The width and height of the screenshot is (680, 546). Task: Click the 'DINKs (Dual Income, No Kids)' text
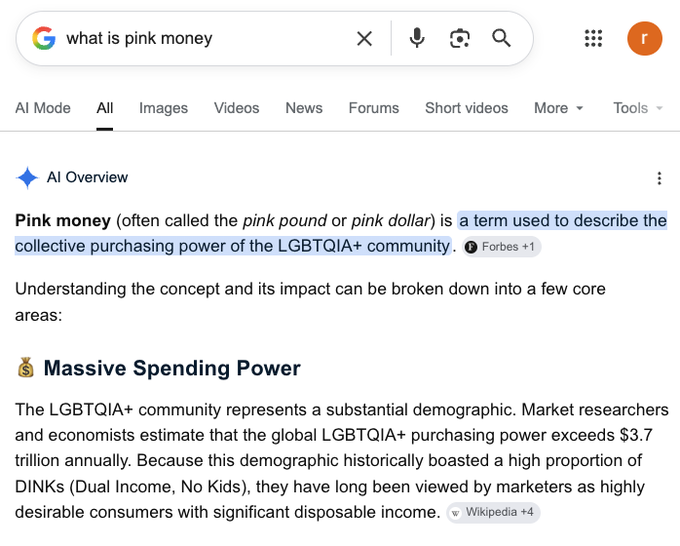[133, 487]
